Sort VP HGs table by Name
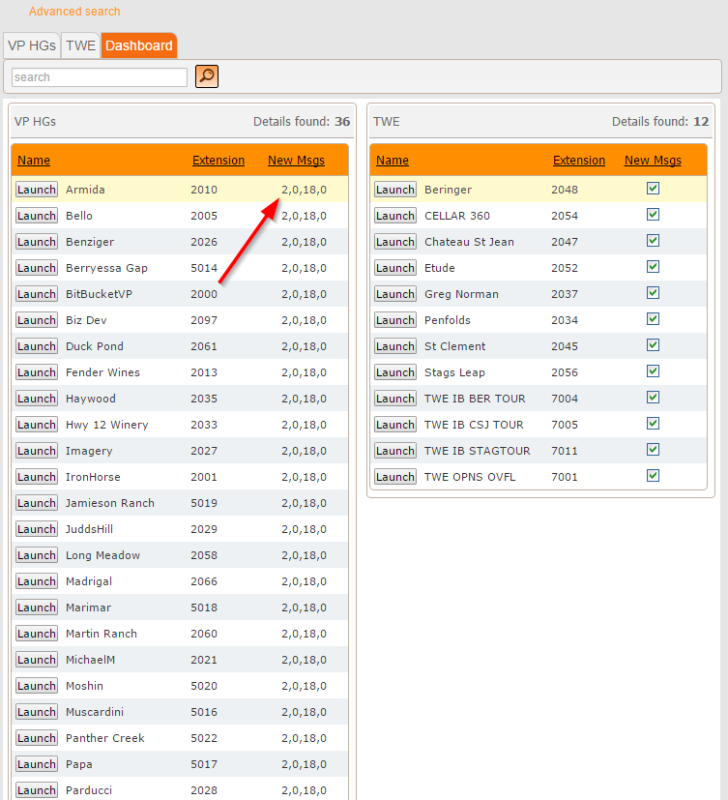The width and height of the screenshot is (728, 800). coord(34,160)
